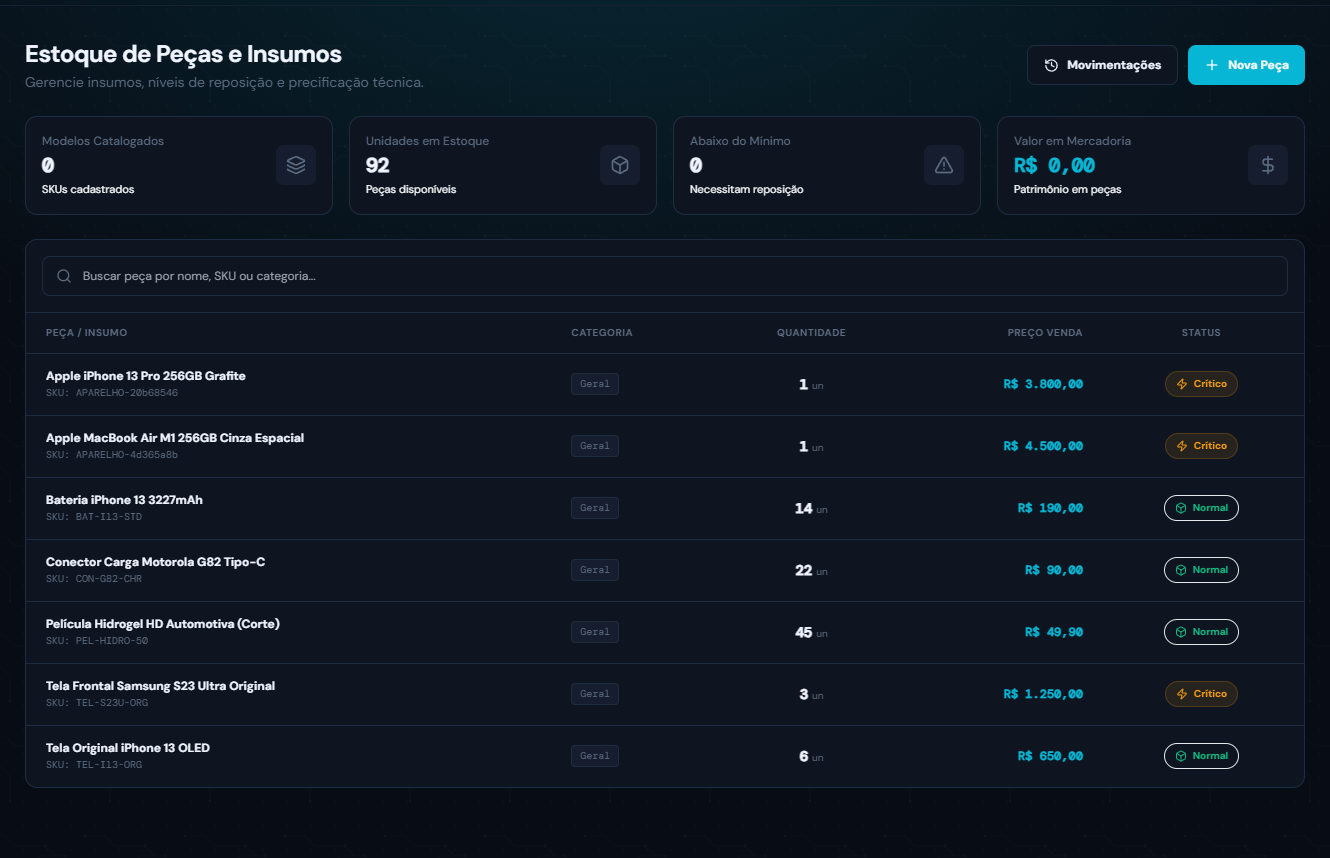Click SKU APARELHO-20b68546
Screen dimensions: 1330x858
[112, 393]
